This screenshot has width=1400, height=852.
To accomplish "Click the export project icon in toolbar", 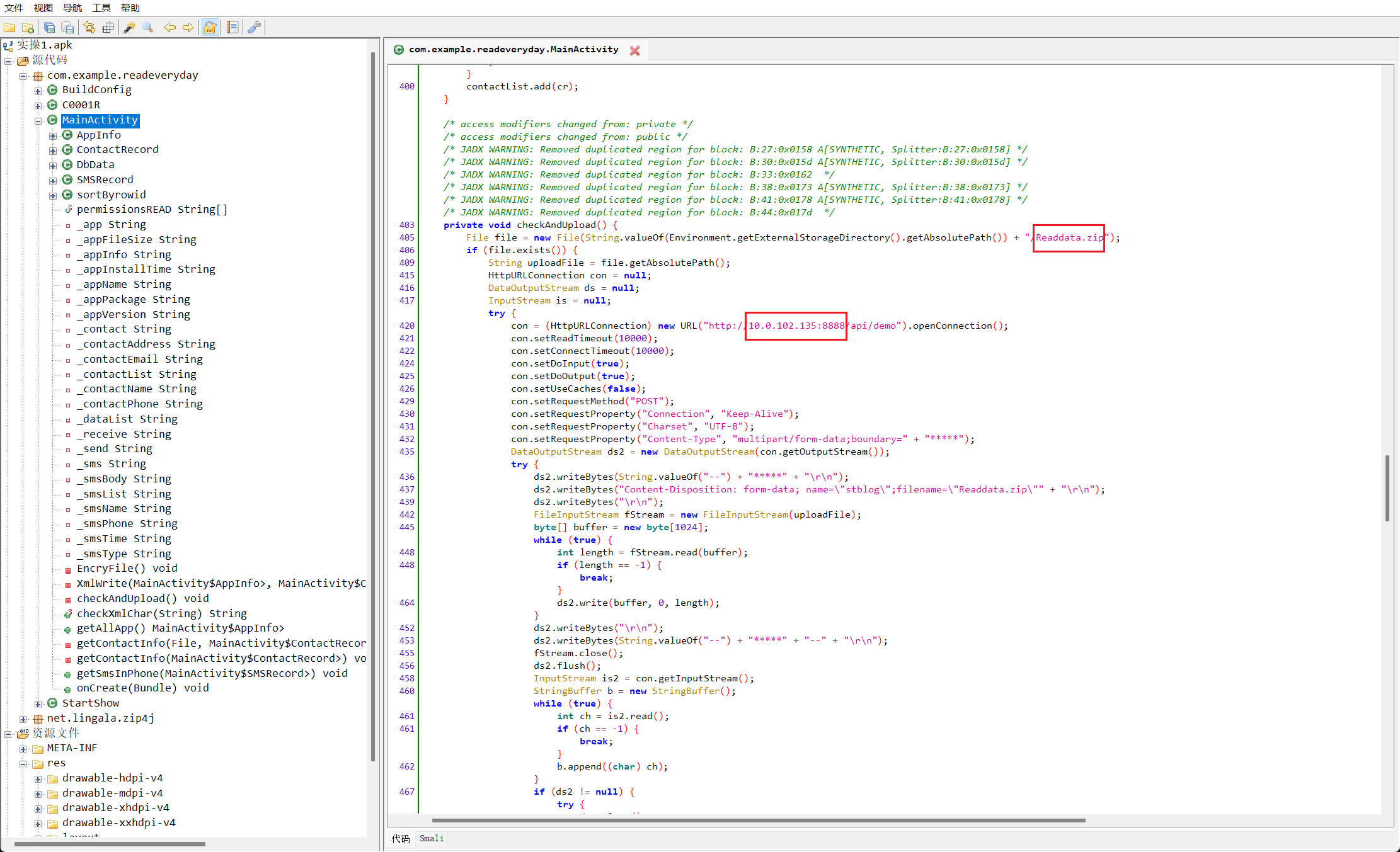I will [67, 27].
